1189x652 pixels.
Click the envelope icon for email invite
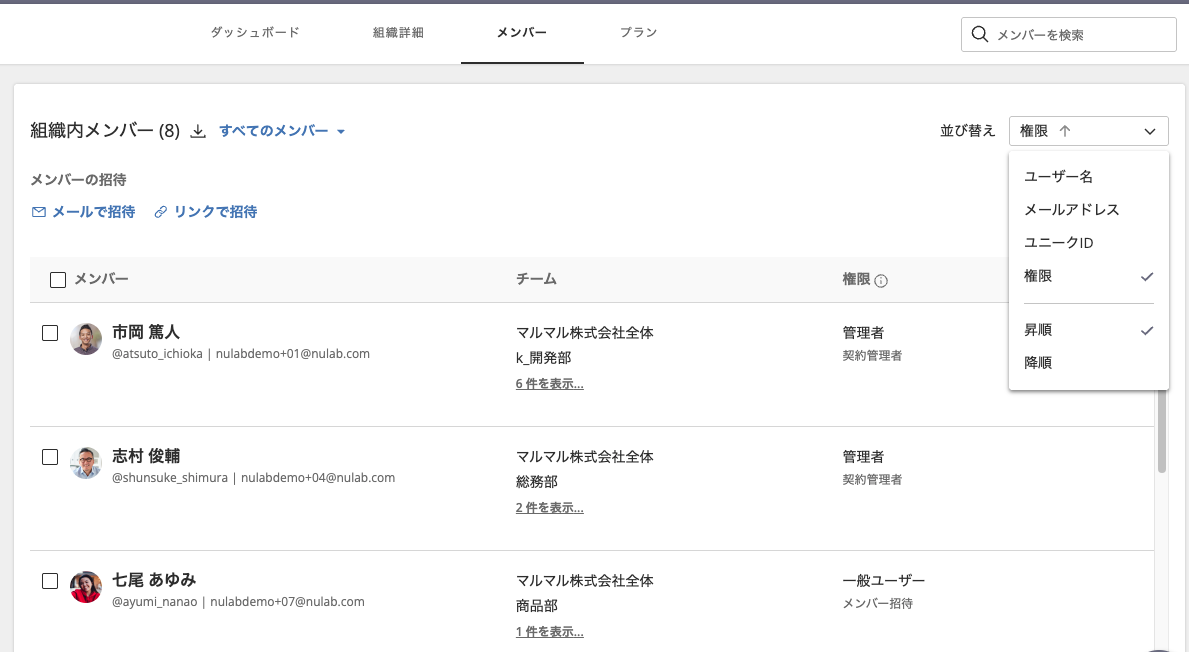(x=39, y=212)
